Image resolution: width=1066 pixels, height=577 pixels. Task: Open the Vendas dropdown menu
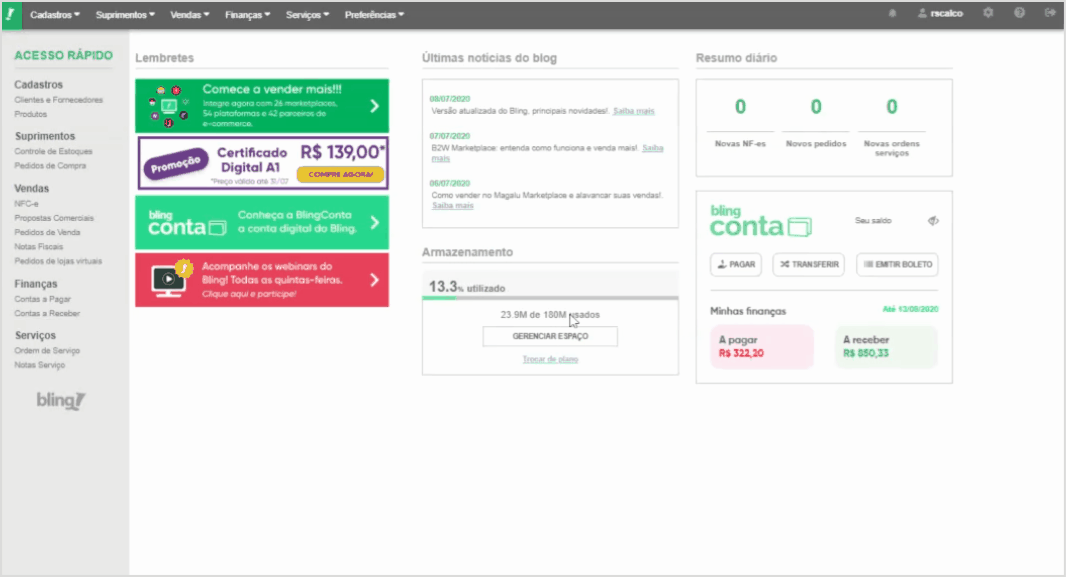click(190, 14)
